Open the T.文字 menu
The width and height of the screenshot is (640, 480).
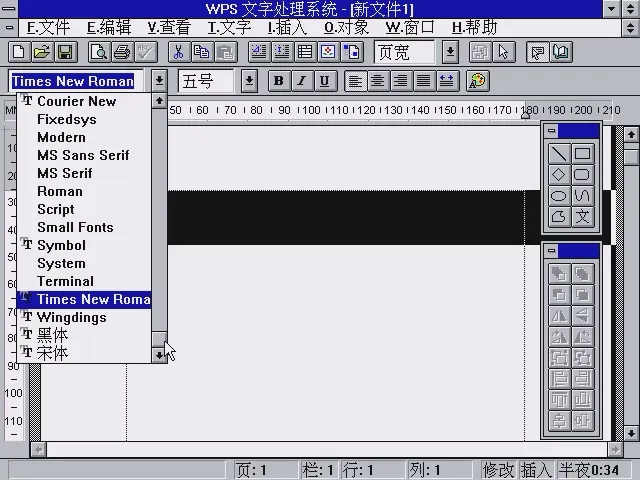(x=229, y=28)
